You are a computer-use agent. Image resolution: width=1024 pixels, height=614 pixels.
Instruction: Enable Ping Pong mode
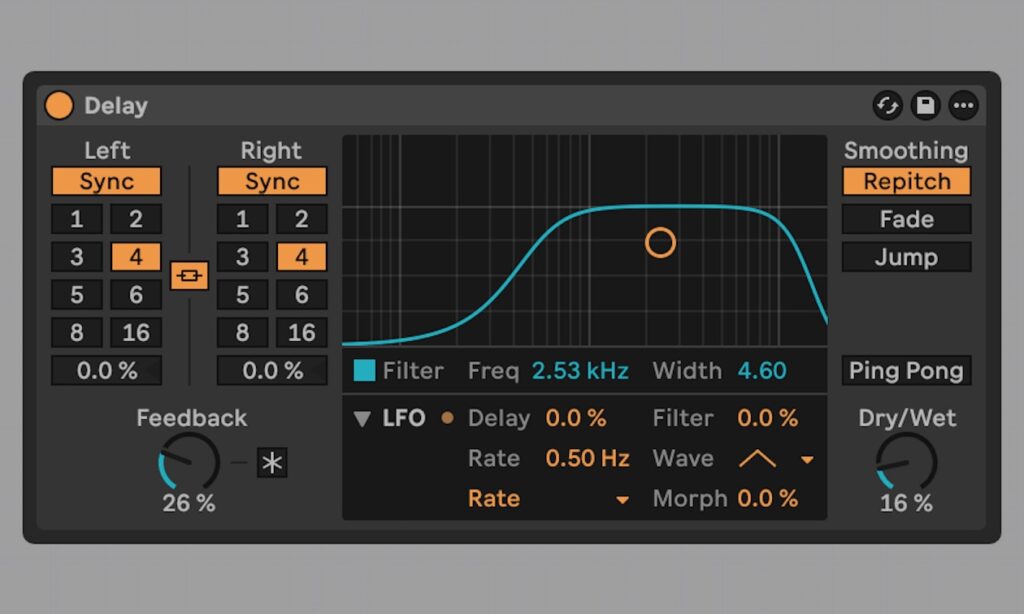tap(906, 371)
